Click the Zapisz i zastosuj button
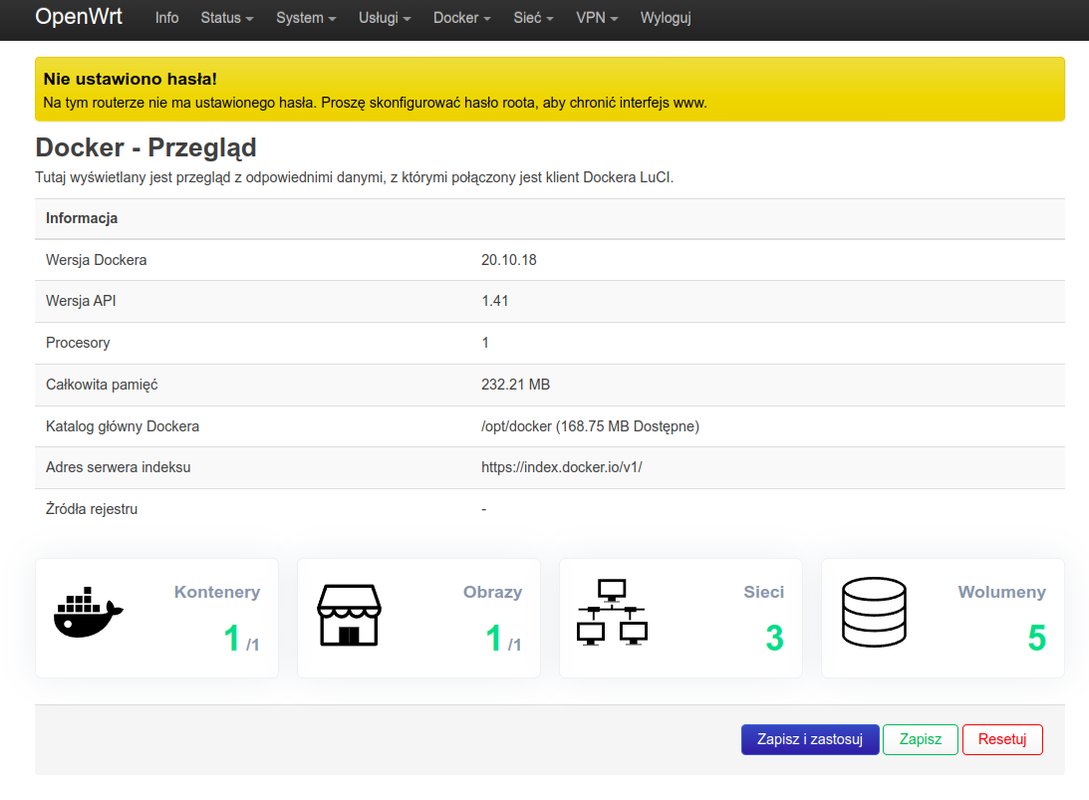 coord(810,739)
